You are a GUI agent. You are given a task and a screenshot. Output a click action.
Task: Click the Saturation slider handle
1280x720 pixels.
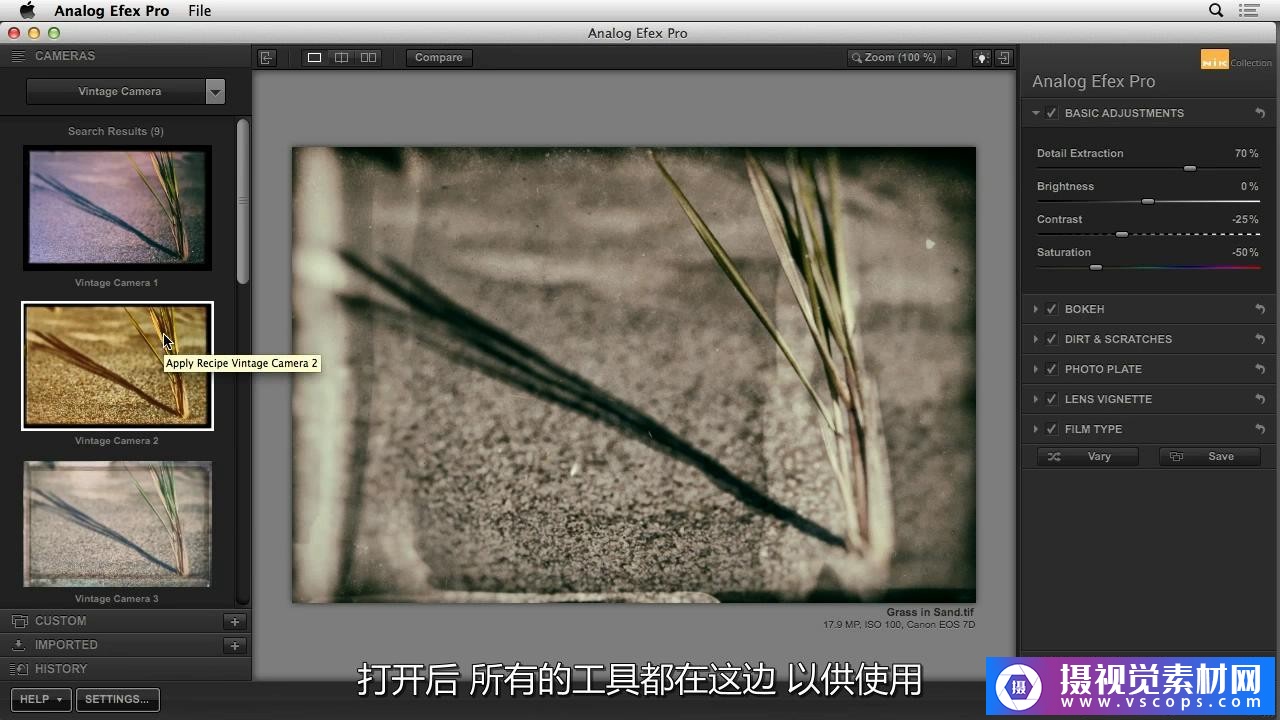coord(1096,268)
